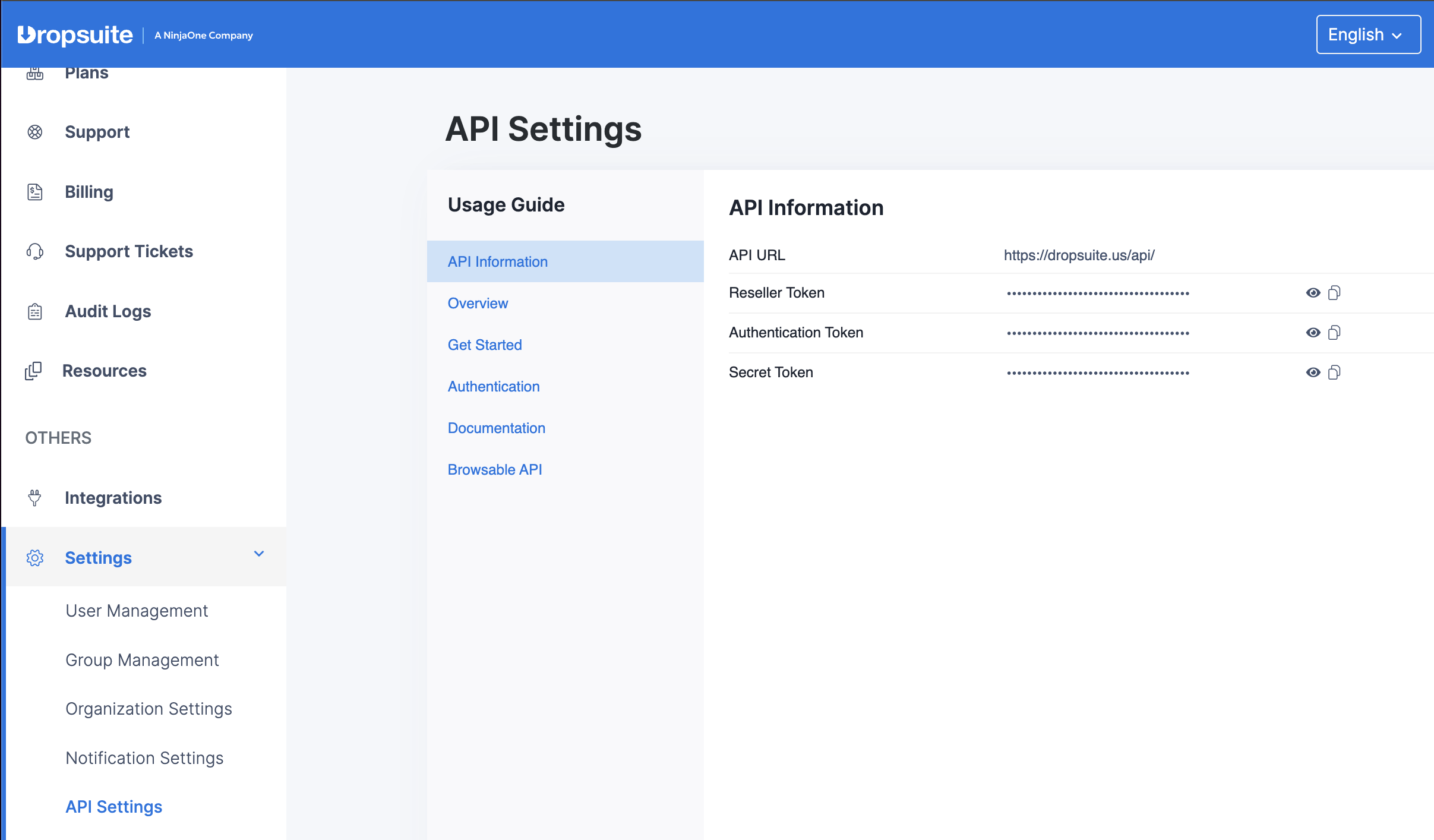
Task: Unmask the Secret Token value
Action: (1313, 372)
